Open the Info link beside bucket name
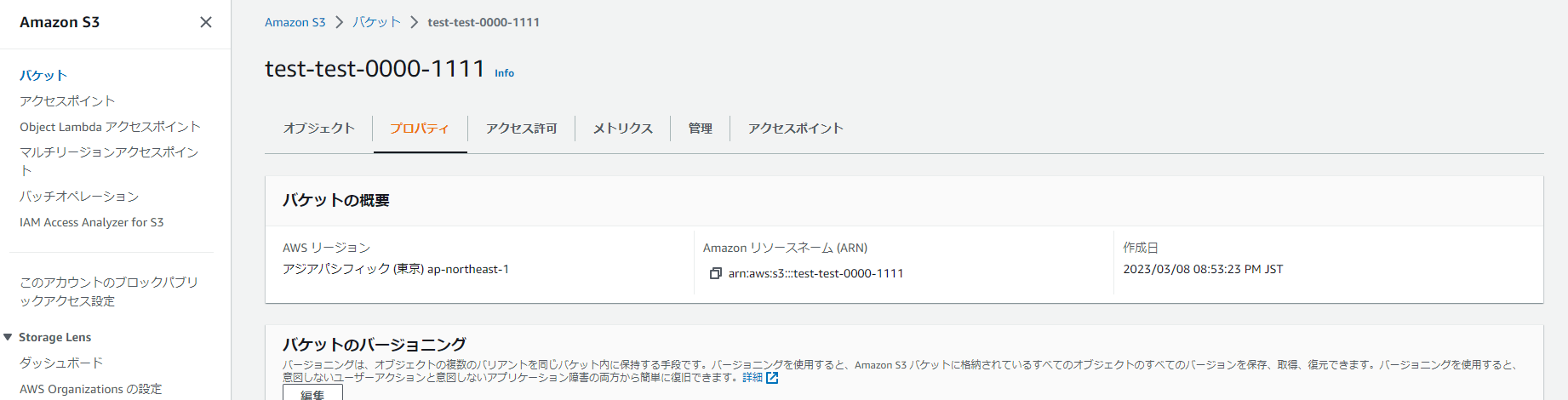 tap(505, 73)
